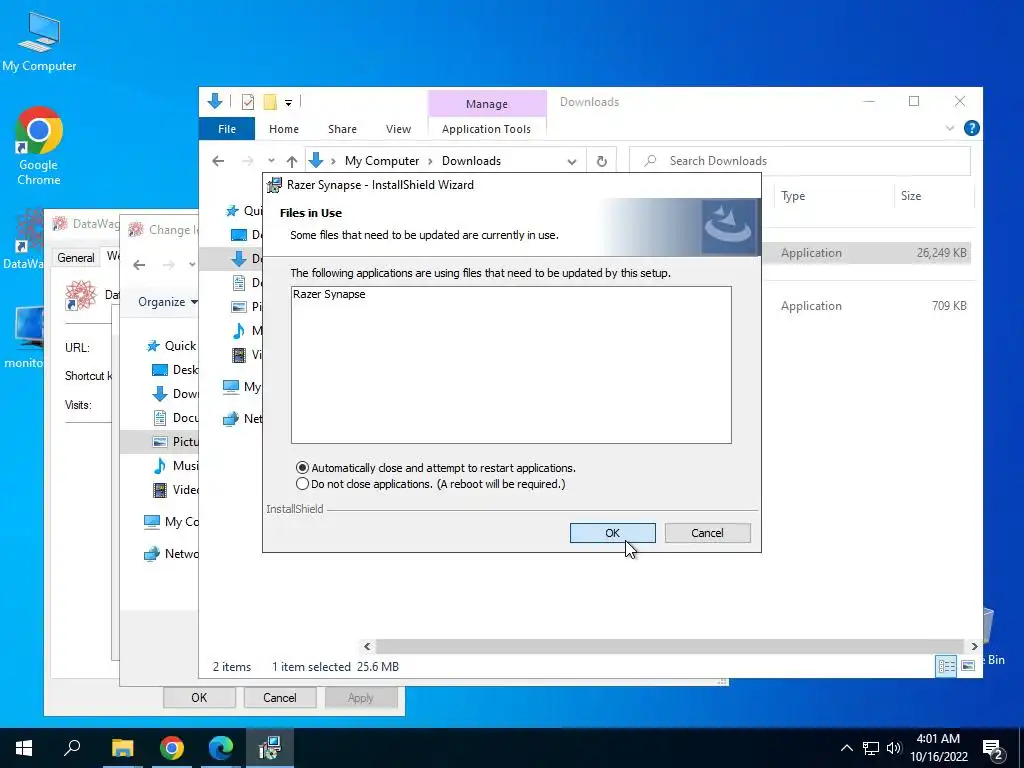Select the 709 KB Application file row
This screenshot has width=1024, height=768.
[866, 306]
